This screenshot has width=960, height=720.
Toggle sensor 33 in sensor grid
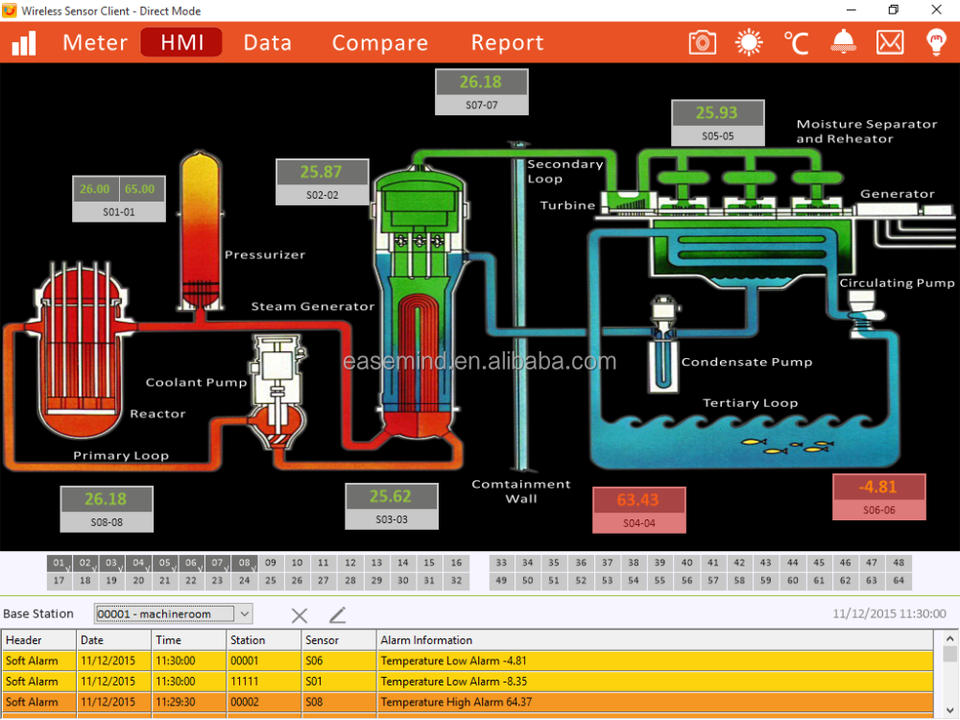tap(501, 563)
